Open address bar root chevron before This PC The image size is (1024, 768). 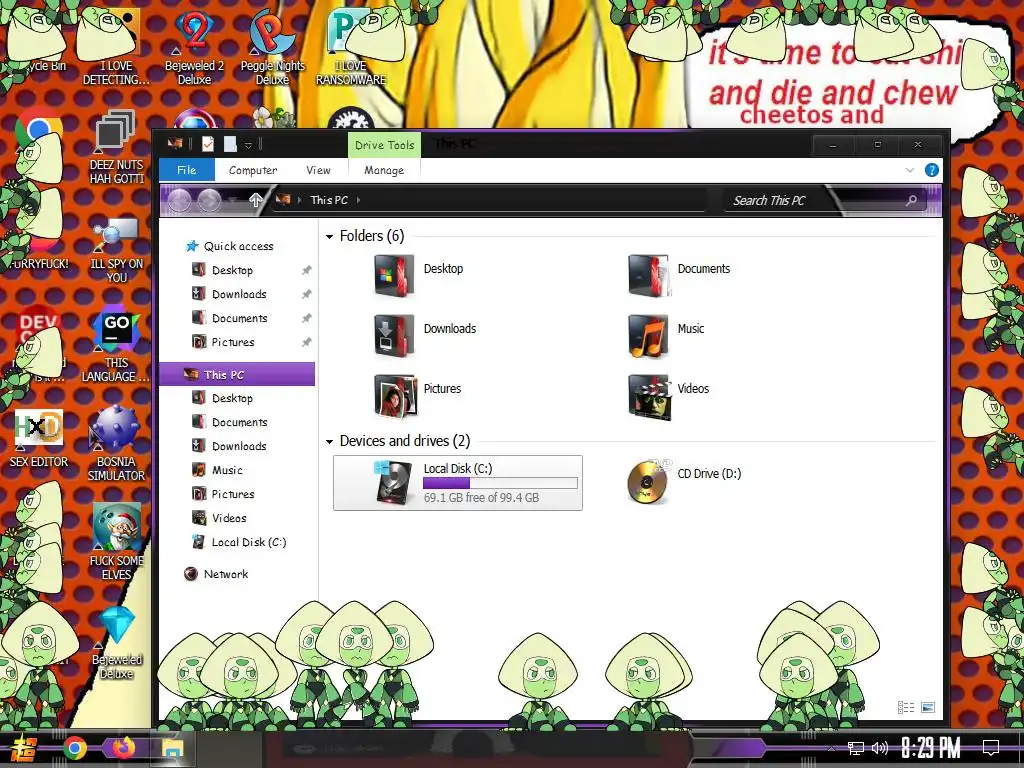[x=299, y=200]
